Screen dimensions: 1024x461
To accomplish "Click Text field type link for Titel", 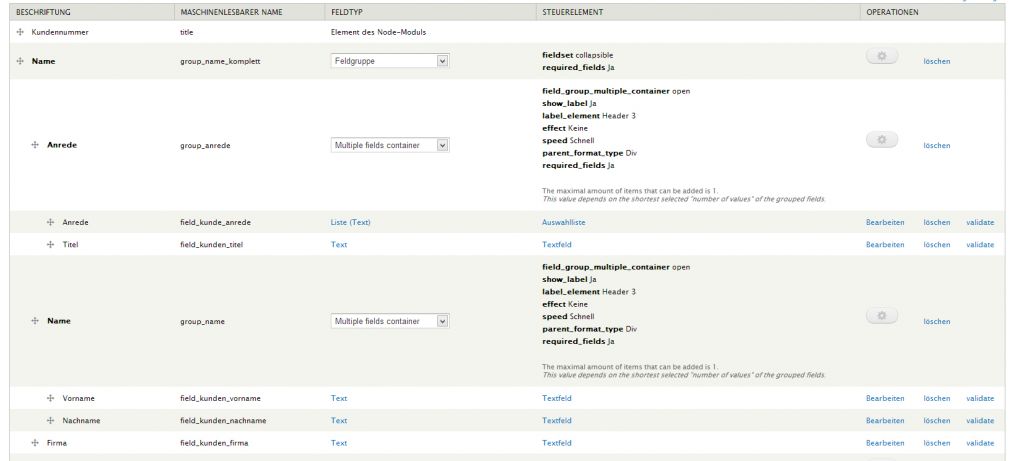I will point(340,244).
